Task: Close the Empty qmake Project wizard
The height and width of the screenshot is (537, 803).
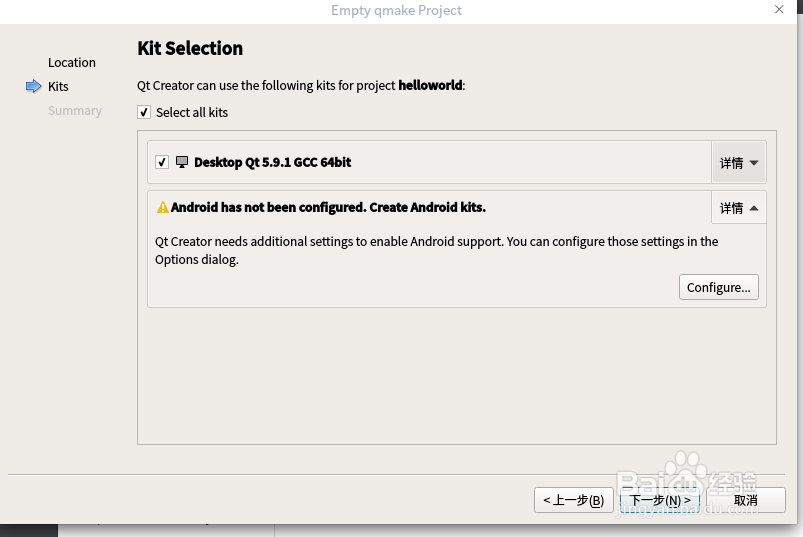Action: point(779,10)
